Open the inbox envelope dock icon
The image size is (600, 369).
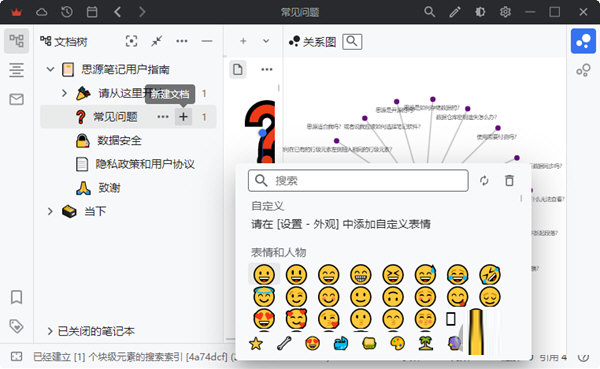tap(16, 100)
